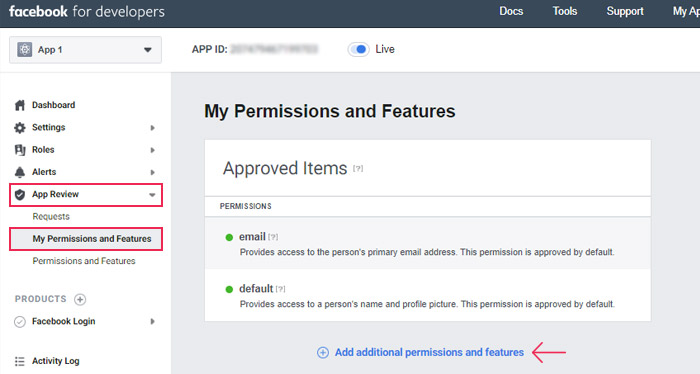Click the Alerts bell icon
This screenshot has height=374, width=700.
pos(20,172)
